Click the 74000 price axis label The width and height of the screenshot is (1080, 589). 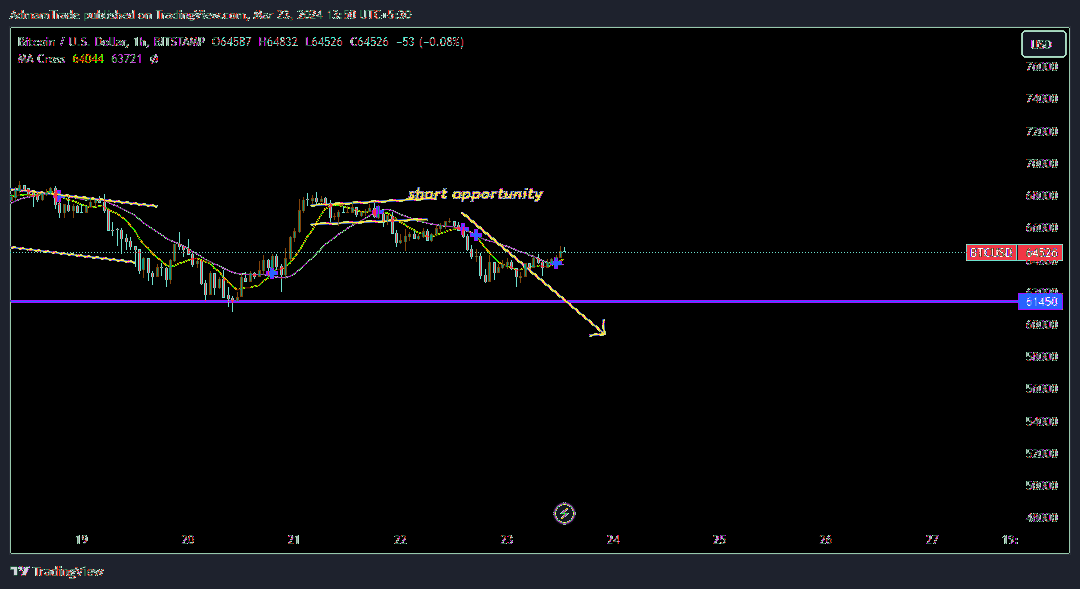1042,99
